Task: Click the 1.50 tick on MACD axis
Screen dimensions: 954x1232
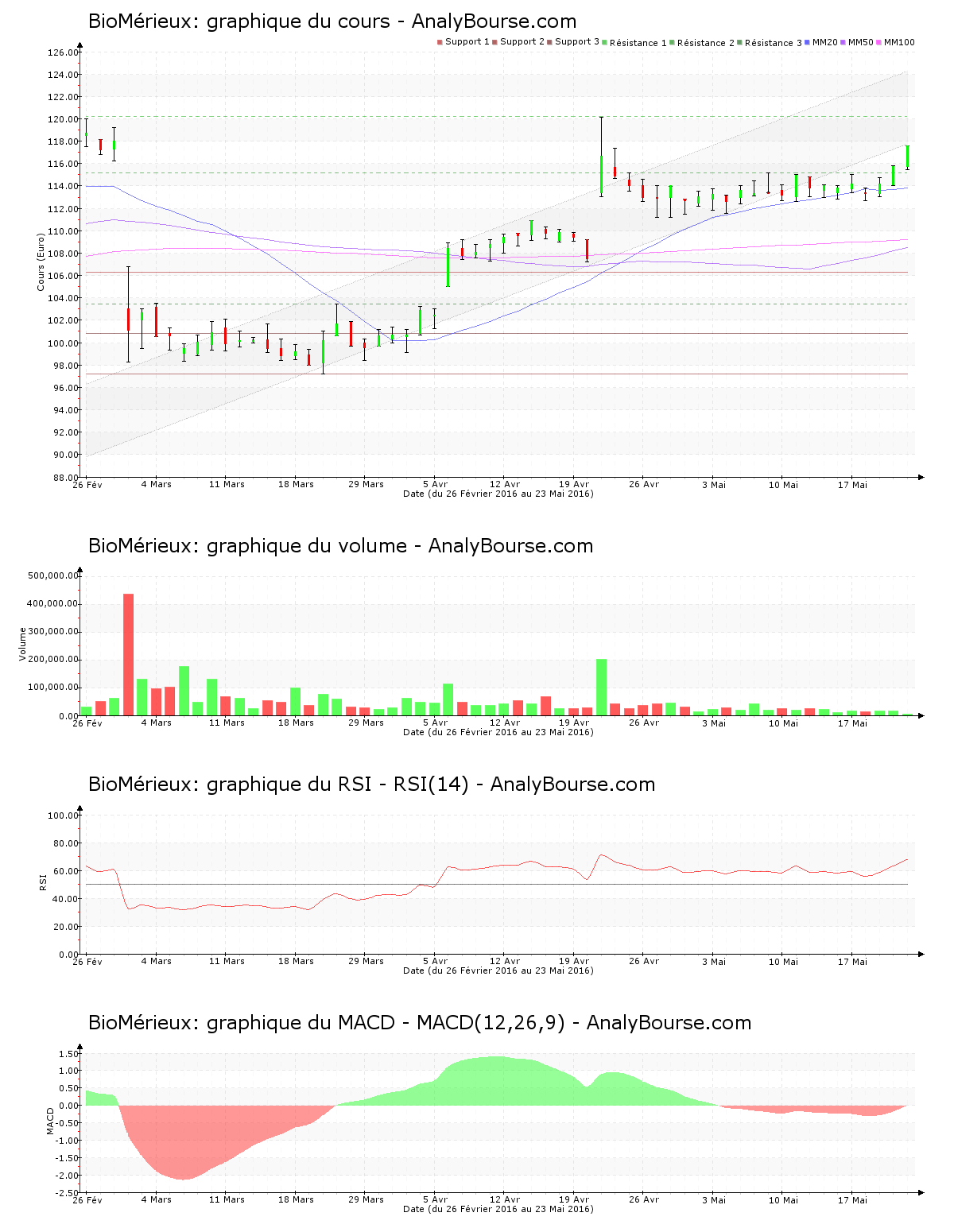Action: click(x=68, y=1054)
